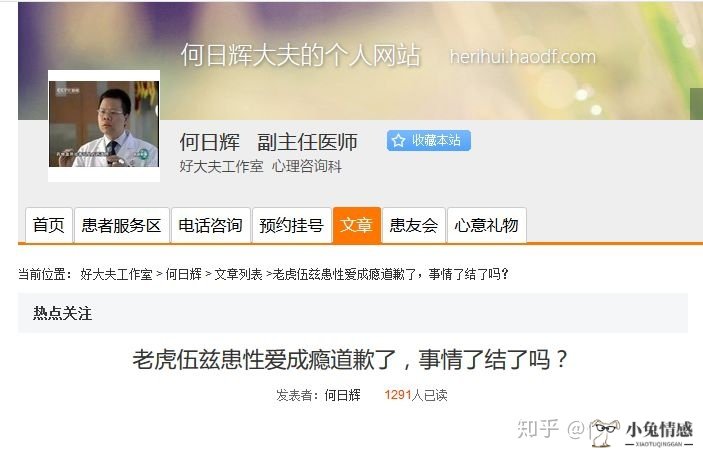Image resolution: width=703 pixels, height=458 pixels.
Task: Open the 心理咨询科 department link
Action: tap(307, 166)
